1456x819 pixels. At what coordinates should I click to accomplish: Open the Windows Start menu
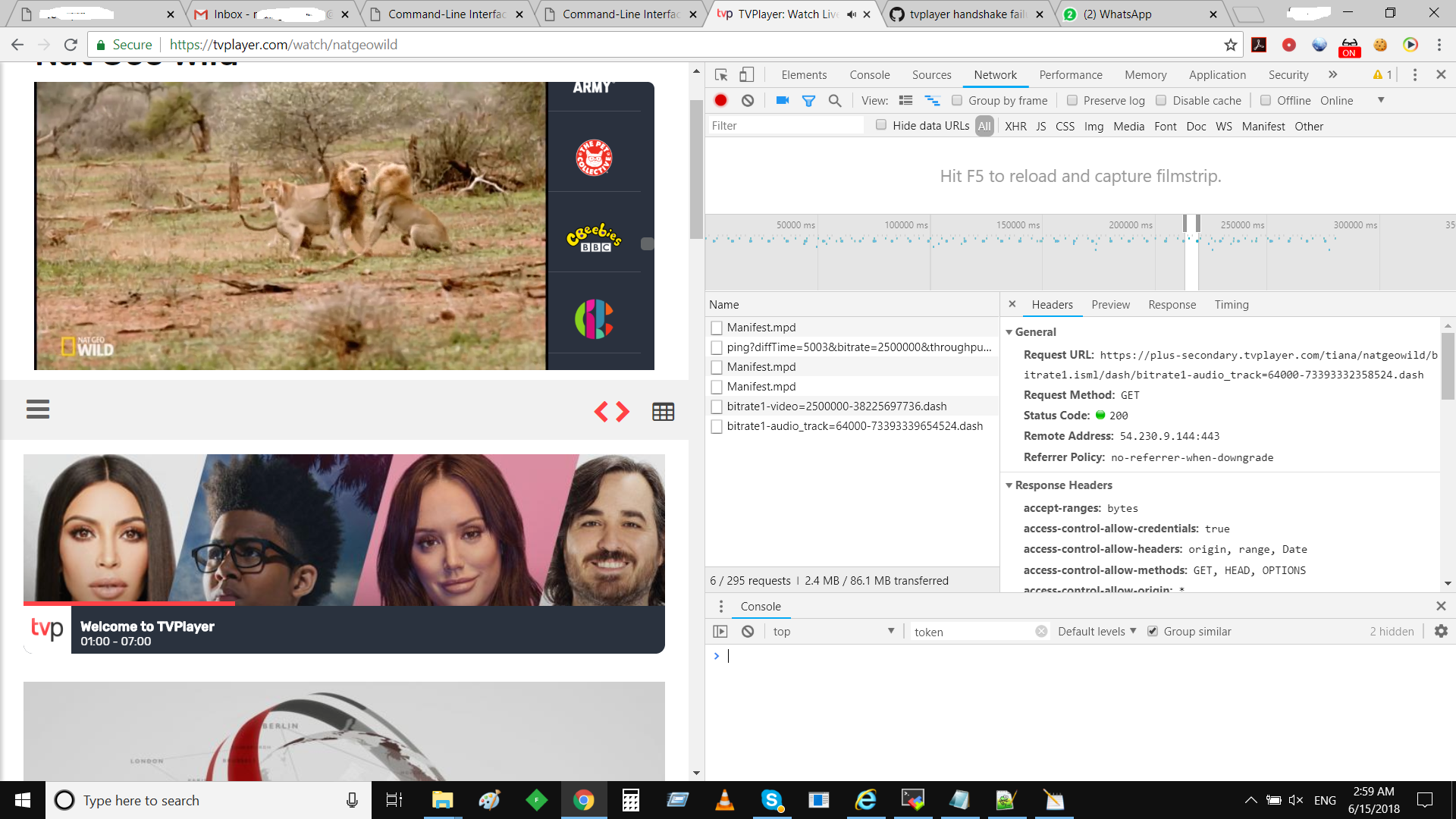coord(23,800)
